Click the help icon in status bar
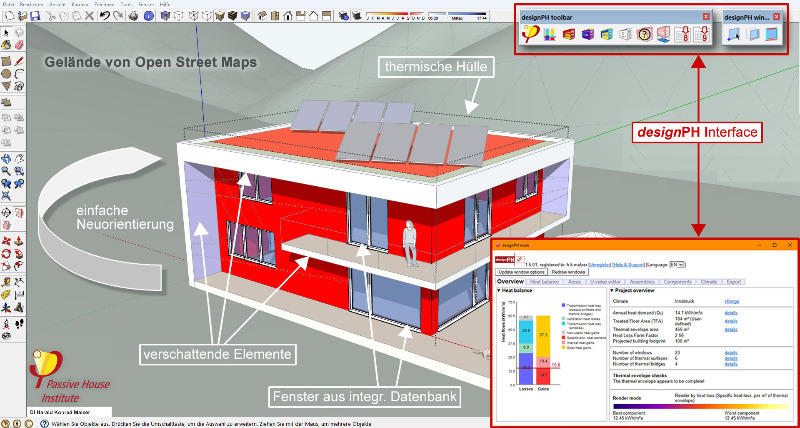The width and height of the screenshot is (800, 428). pyautogui.click(x=44, y=424)
